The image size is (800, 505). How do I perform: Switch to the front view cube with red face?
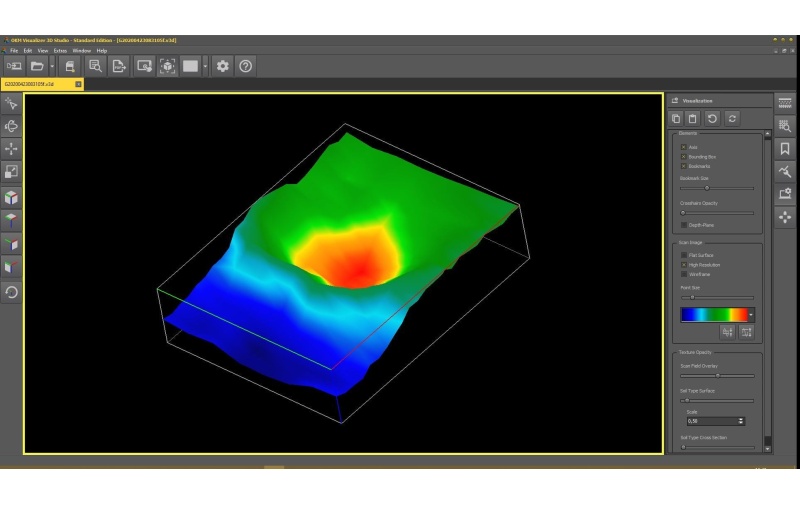coord(11,266)
